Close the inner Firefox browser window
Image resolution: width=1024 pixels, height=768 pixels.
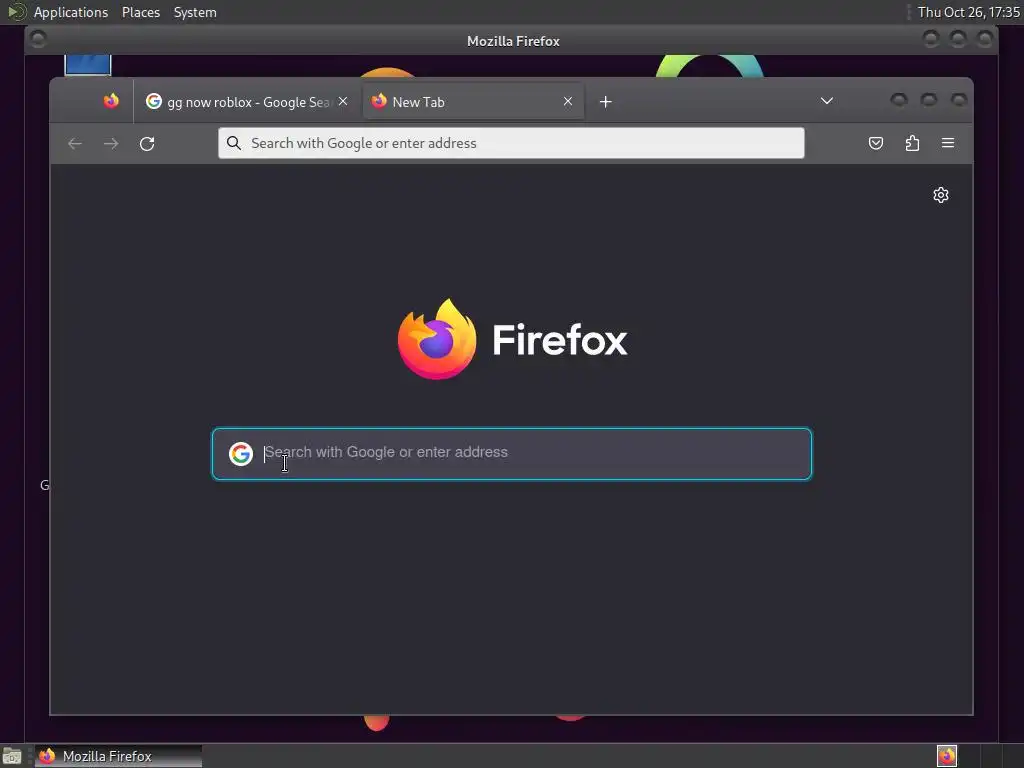[959, 99]
